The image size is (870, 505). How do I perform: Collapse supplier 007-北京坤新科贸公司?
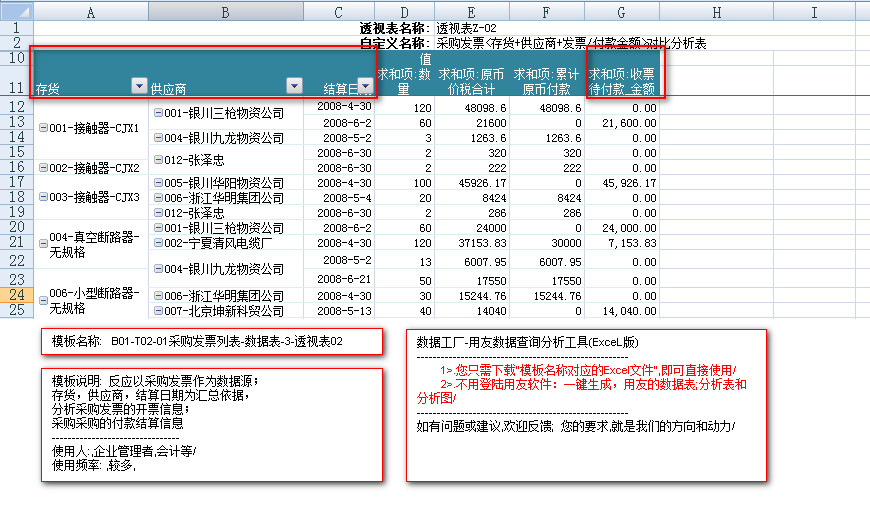[158, 311]
